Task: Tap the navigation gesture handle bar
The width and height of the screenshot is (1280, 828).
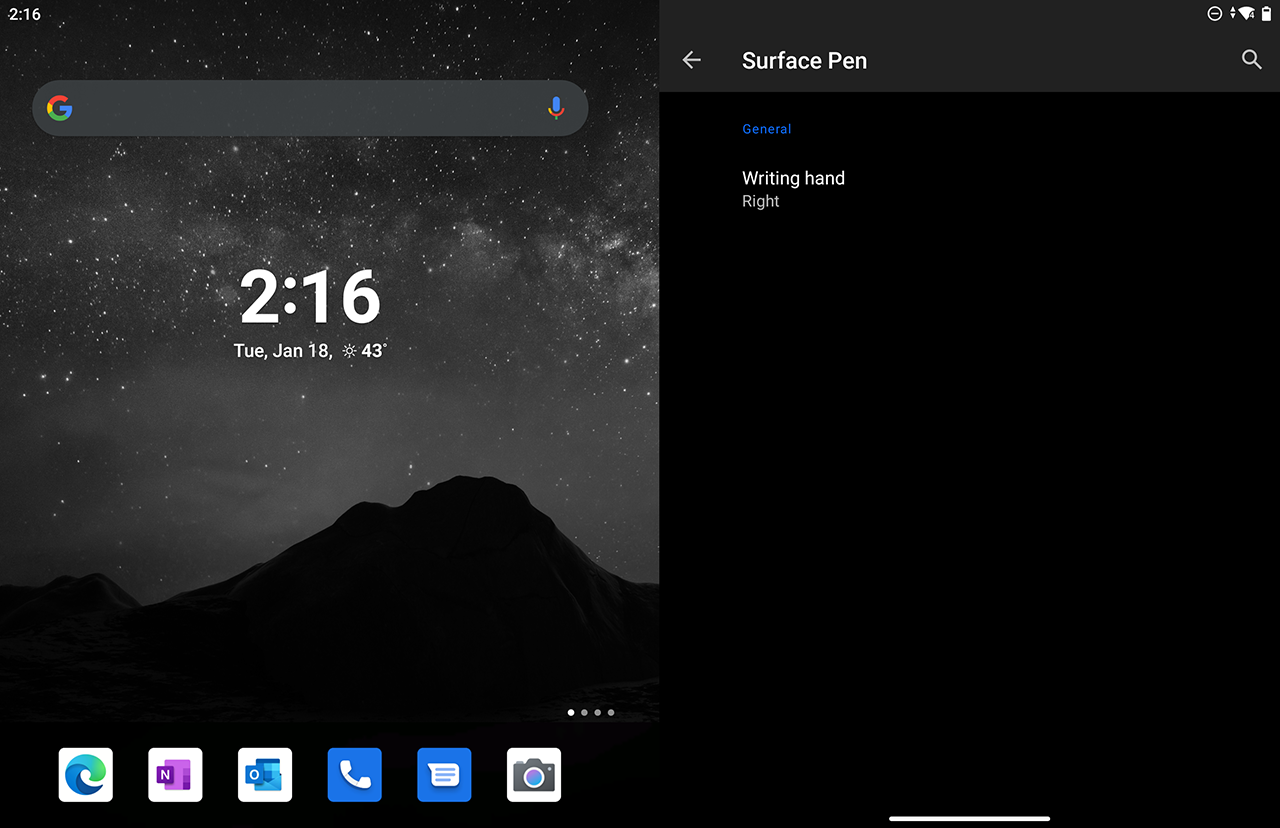Action: pyautogui.click(x=970, y=818)
